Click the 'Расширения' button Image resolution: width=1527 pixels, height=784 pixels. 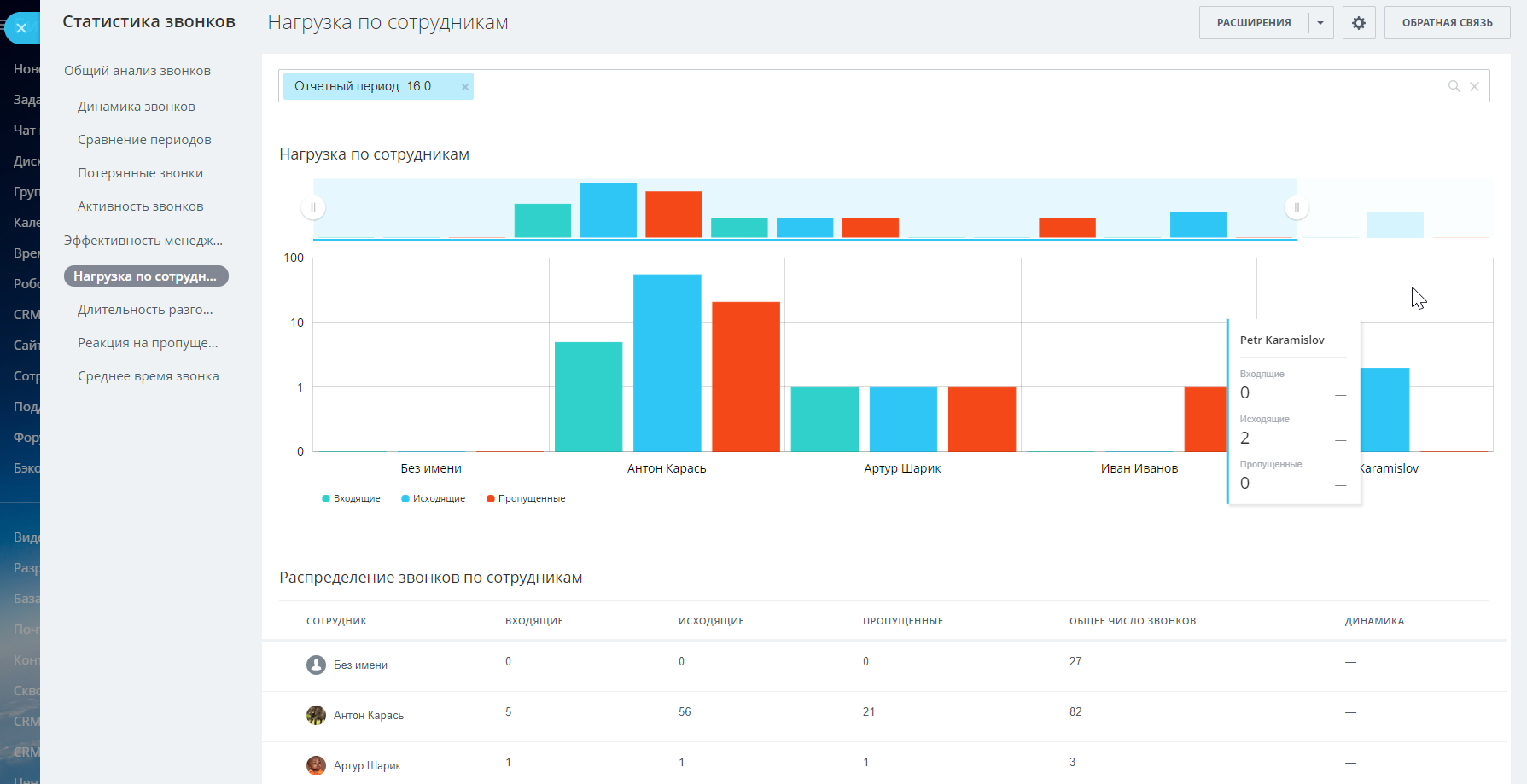pyautogui.click(x=1253, y=23)
